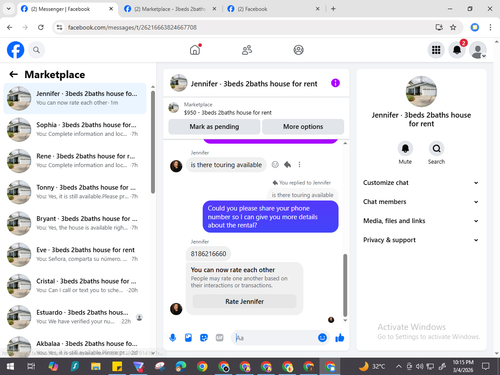Send a voice clip with the microphone icon
The width and height of the screenshot is (500, 375).
[x=173, y=338]
